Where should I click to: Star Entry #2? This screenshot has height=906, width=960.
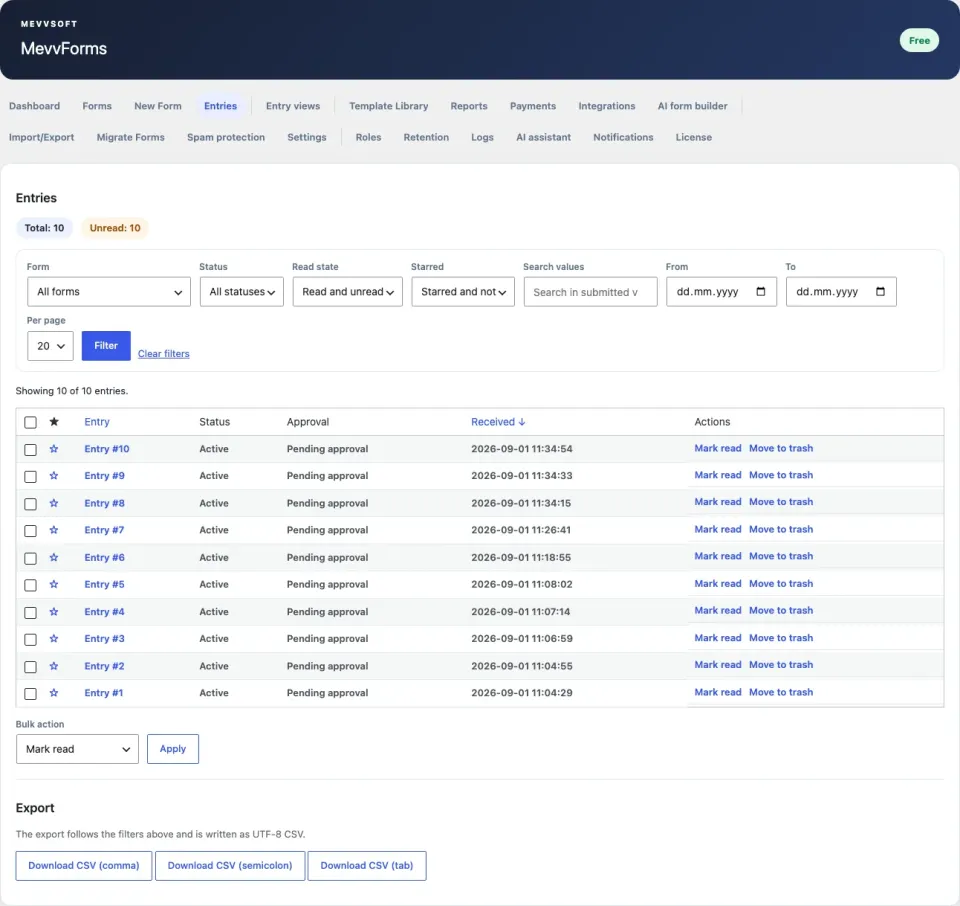pyautogui.click(x=54, y=666)
